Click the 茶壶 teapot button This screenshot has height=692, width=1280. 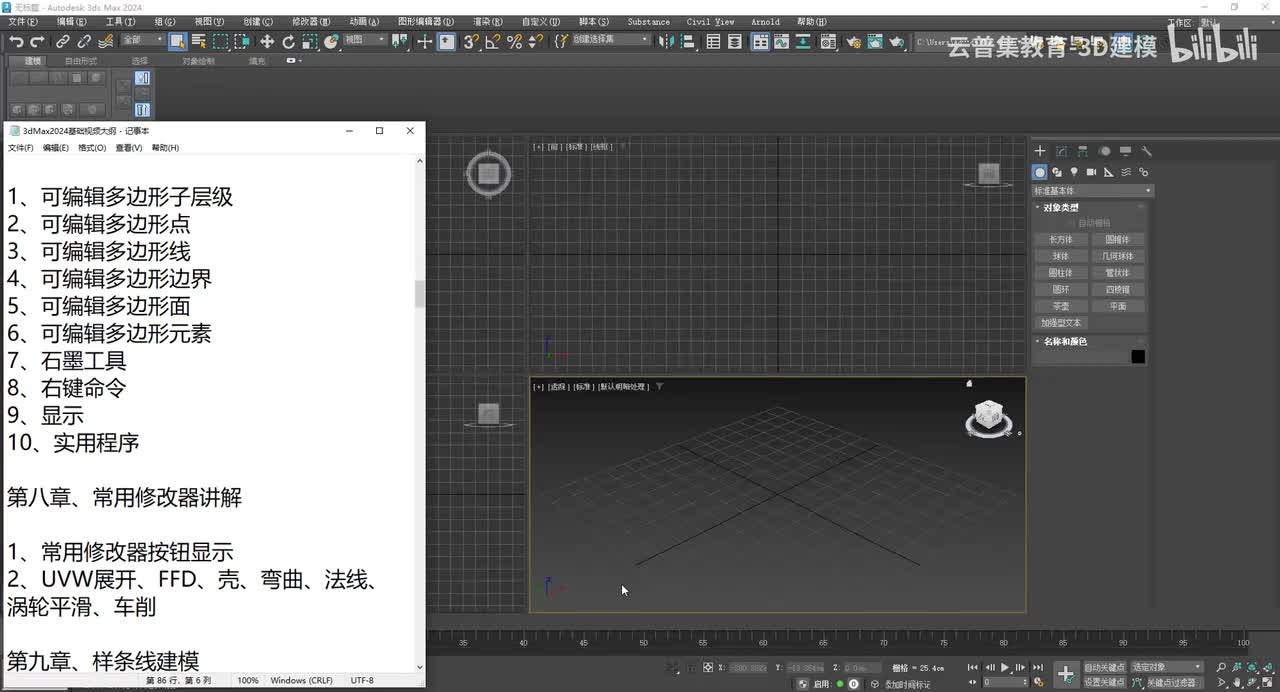[1060, 306]
